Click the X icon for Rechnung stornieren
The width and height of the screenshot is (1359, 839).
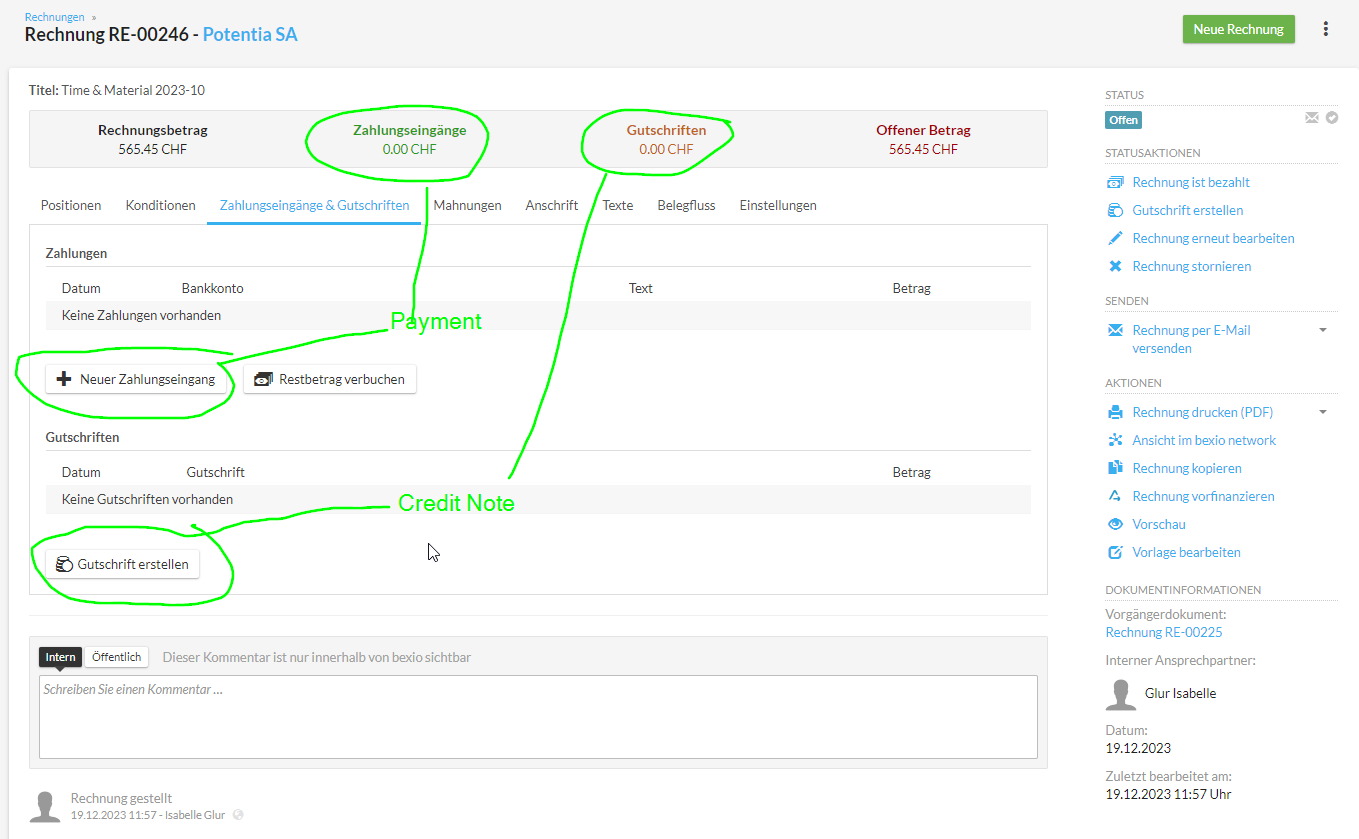(x=1116, y=267)
